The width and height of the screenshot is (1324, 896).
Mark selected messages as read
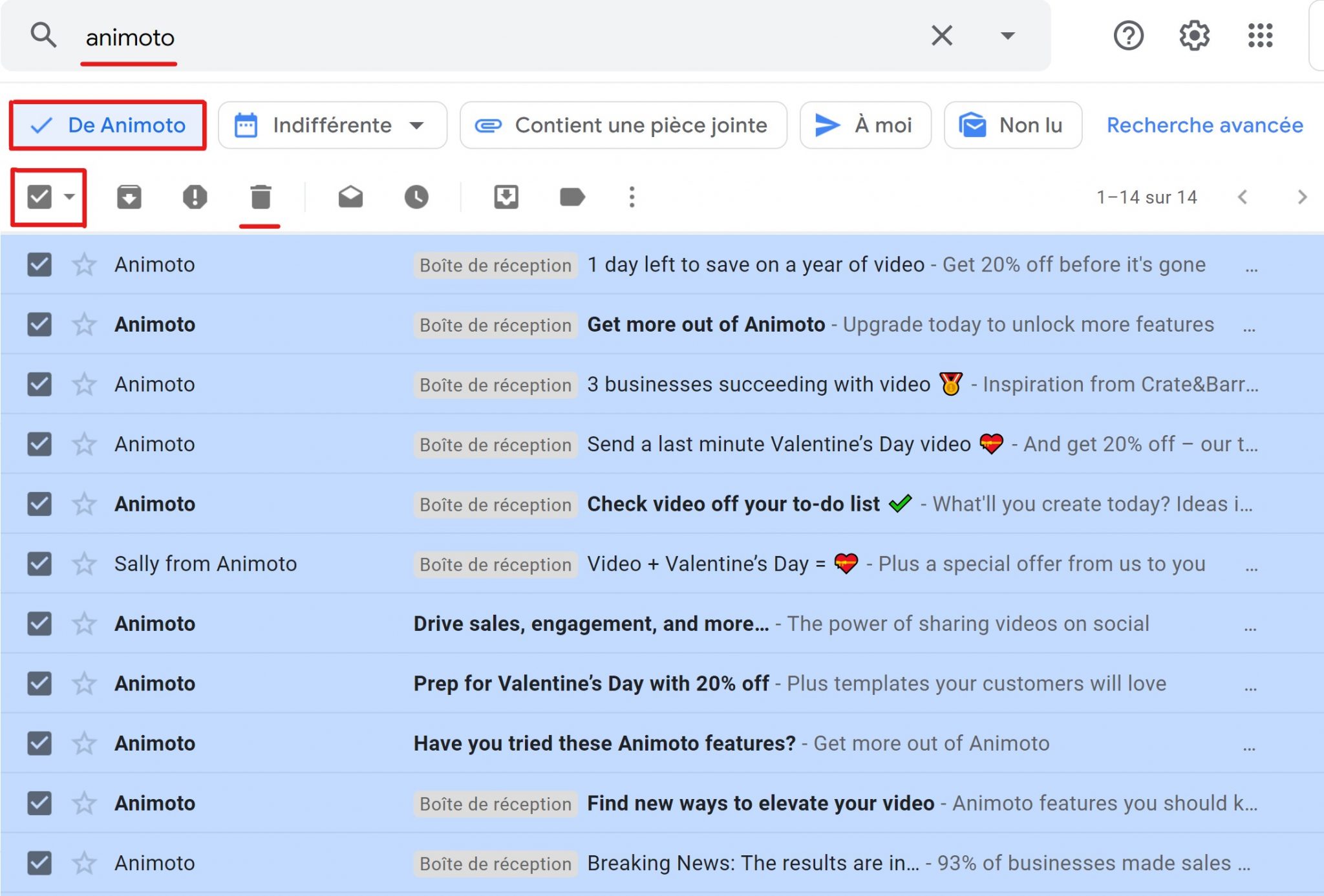pyautogui.click(x=350, y=197)
